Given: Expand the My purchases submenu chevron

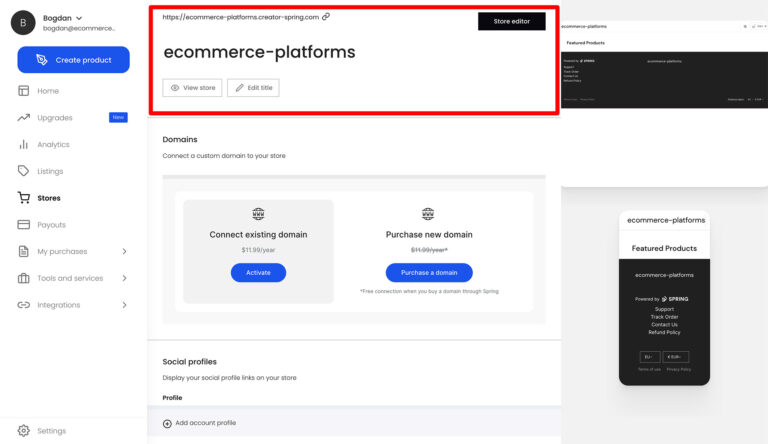Looking at the screenshot, I should click(x=124, y=252).
